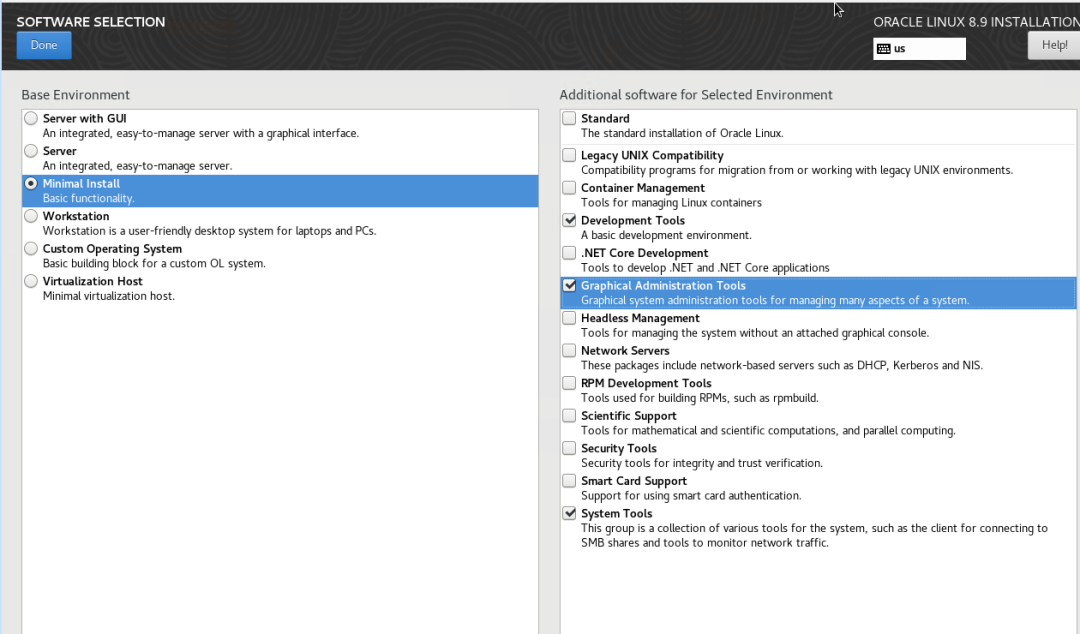The height and width of the screenshot is (634, 1080).
Task: Tick the Scientific Support checkbox
Action: [x=569, y=416]
